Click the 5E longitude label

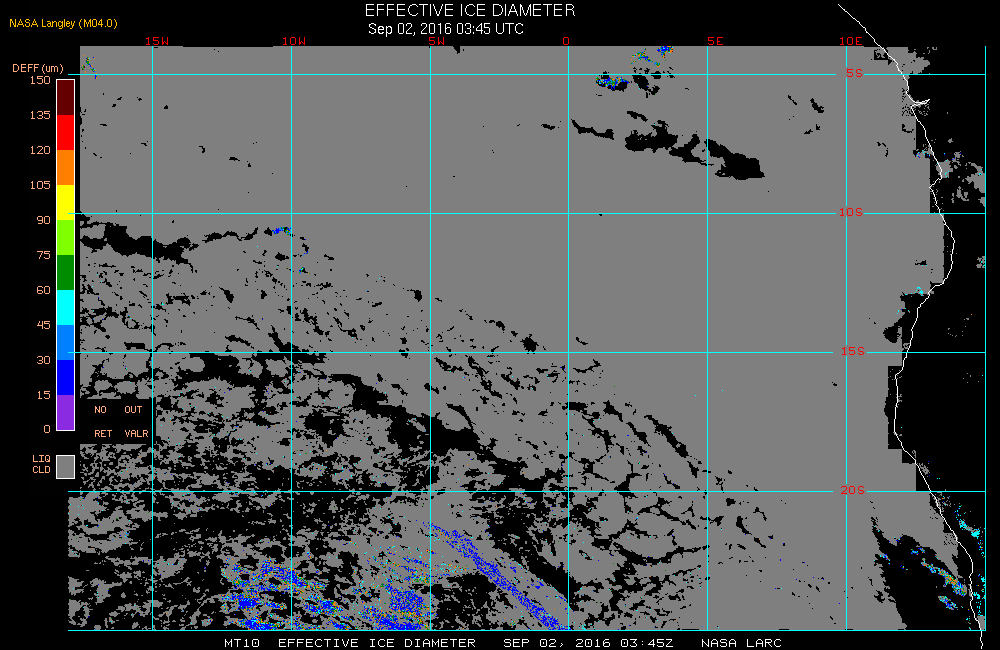click(x=716, y=41)
